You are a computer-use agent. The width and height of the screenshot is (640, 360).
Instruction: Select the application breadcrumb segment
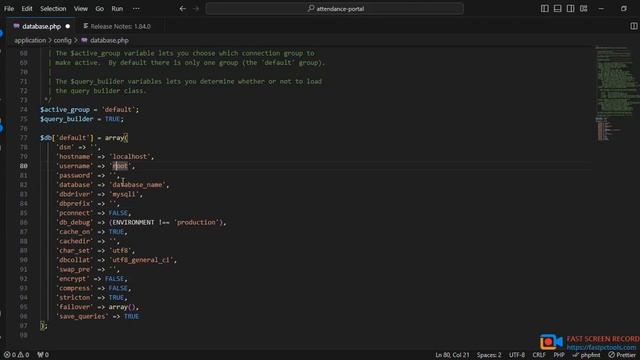coord(30,40)
